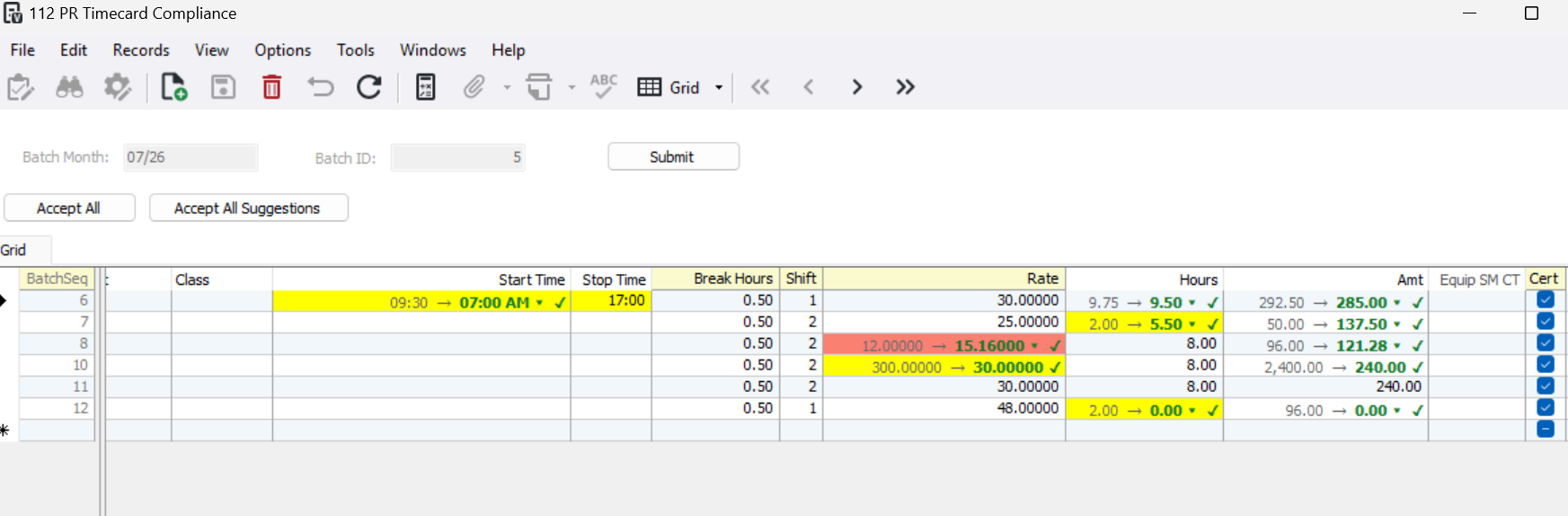Open the Windows menu
This screenshot has width=1568, height=516.
pos(433,50)
